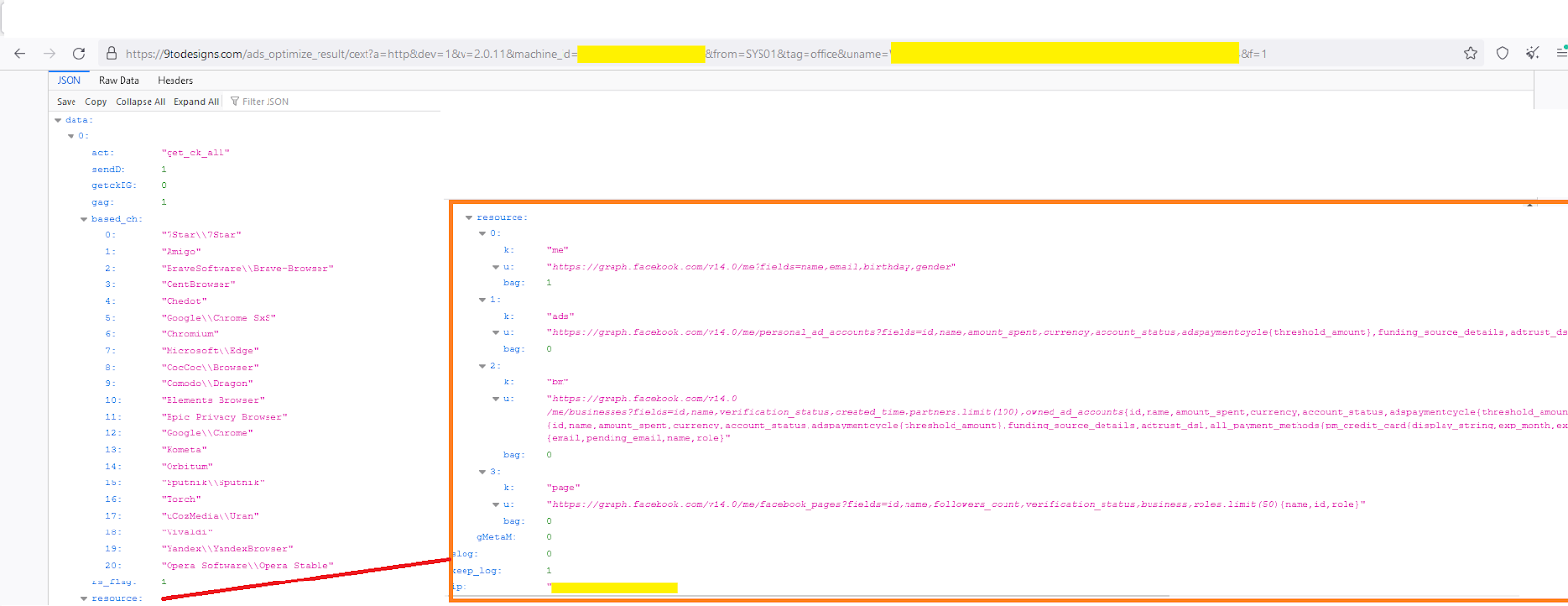The width and height of the screenshot is (1568, 606).
Task: Select the "uCozMedia\\Uran" entry
Action: coord(210,516)
